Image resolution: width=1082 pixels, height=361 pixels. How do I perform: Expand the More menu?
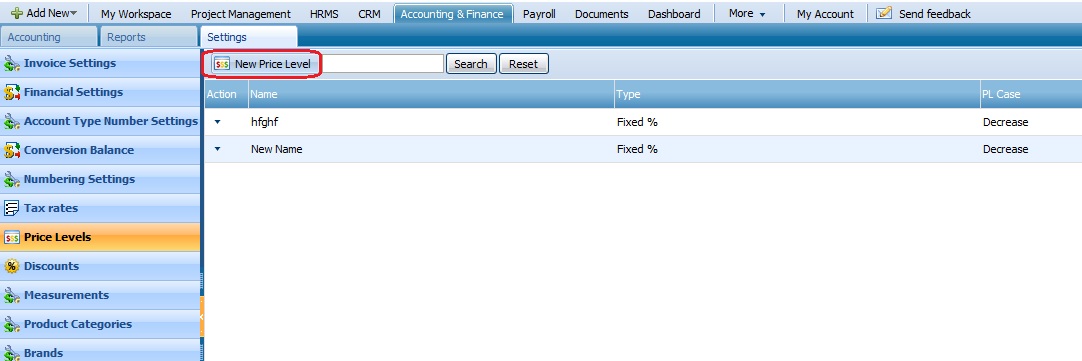click(747, 13)
